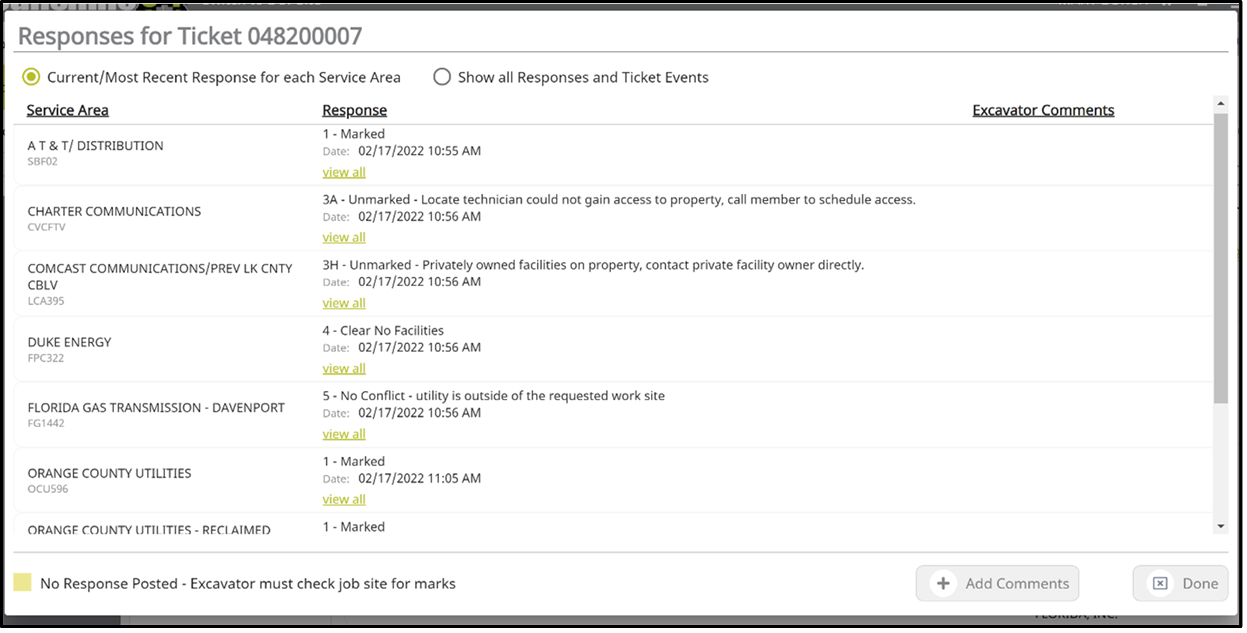Click the CVCFTV code
1247x633 pixels.
(46, 227)
